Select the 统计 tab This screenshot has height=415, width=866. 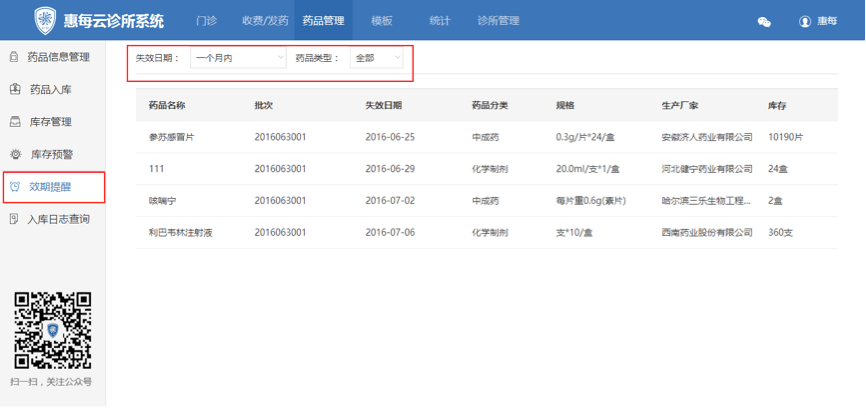pyautogui.click(x=439, y=21)
